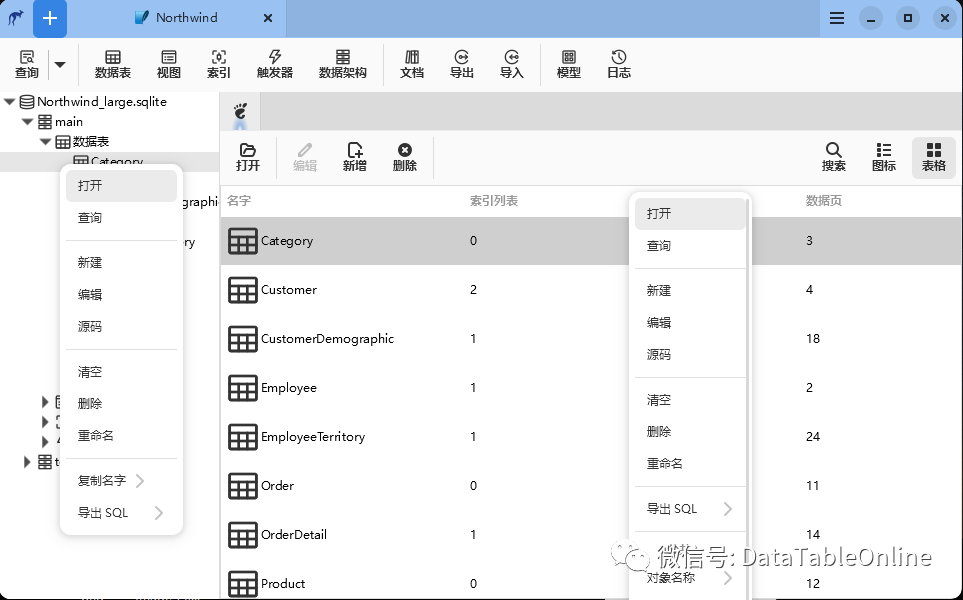Choose 查询 in the left context menu
This screenshot has height=600, width=963.
(x=121, y=217)
